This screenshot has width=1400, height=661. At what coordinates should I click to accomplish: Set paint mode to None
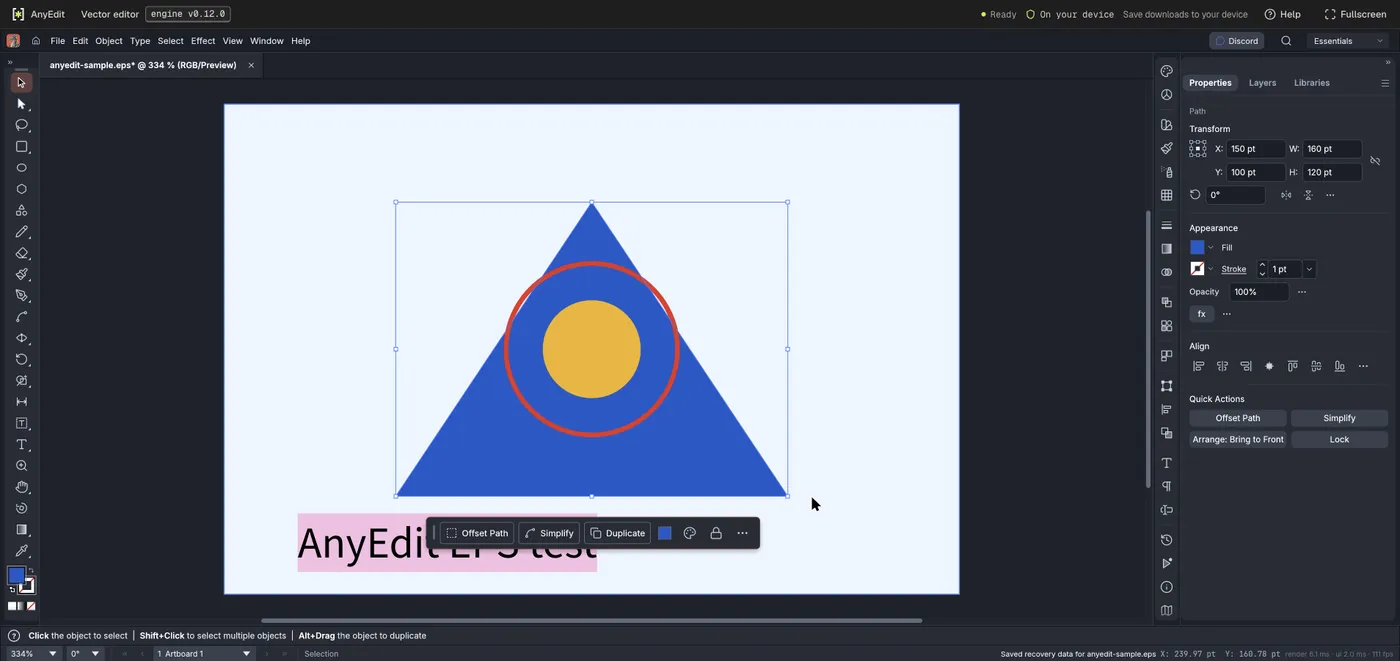[x=31, y=606]
